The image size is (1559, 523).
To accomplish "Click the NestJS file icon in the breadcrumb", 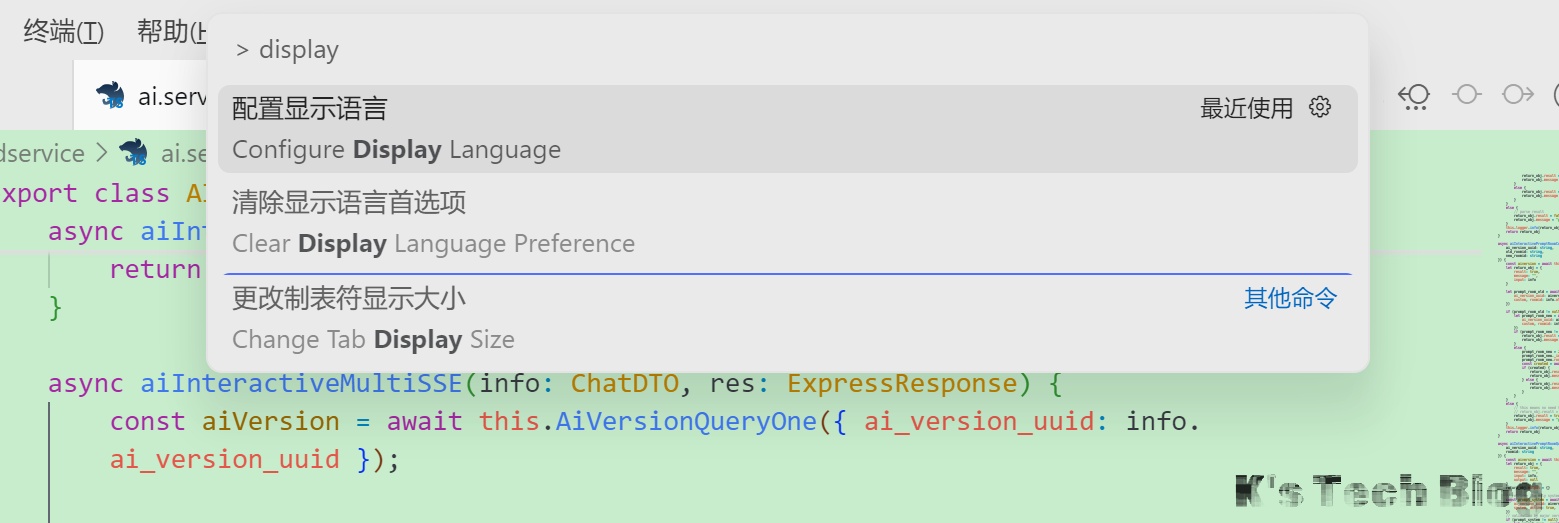I will tap(133, 153).
